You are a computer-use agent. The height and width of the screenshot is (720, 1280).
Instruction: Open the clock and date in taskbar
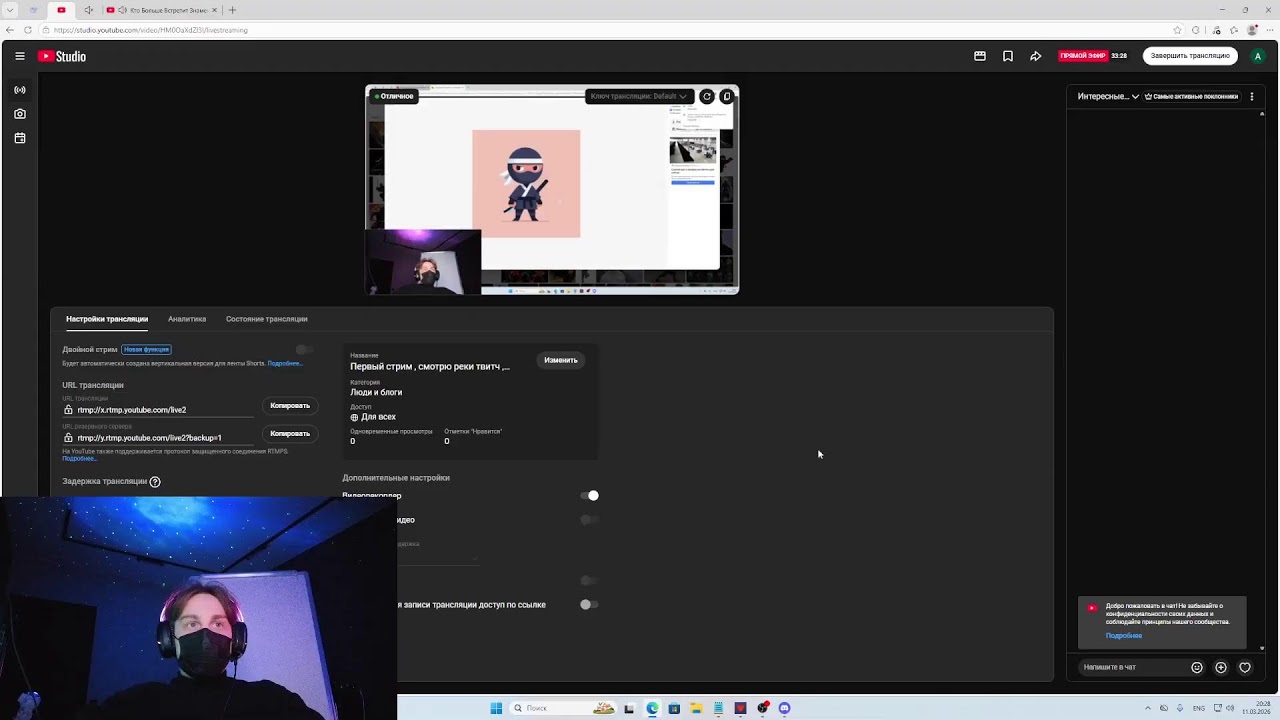[x=1256, y=708]
